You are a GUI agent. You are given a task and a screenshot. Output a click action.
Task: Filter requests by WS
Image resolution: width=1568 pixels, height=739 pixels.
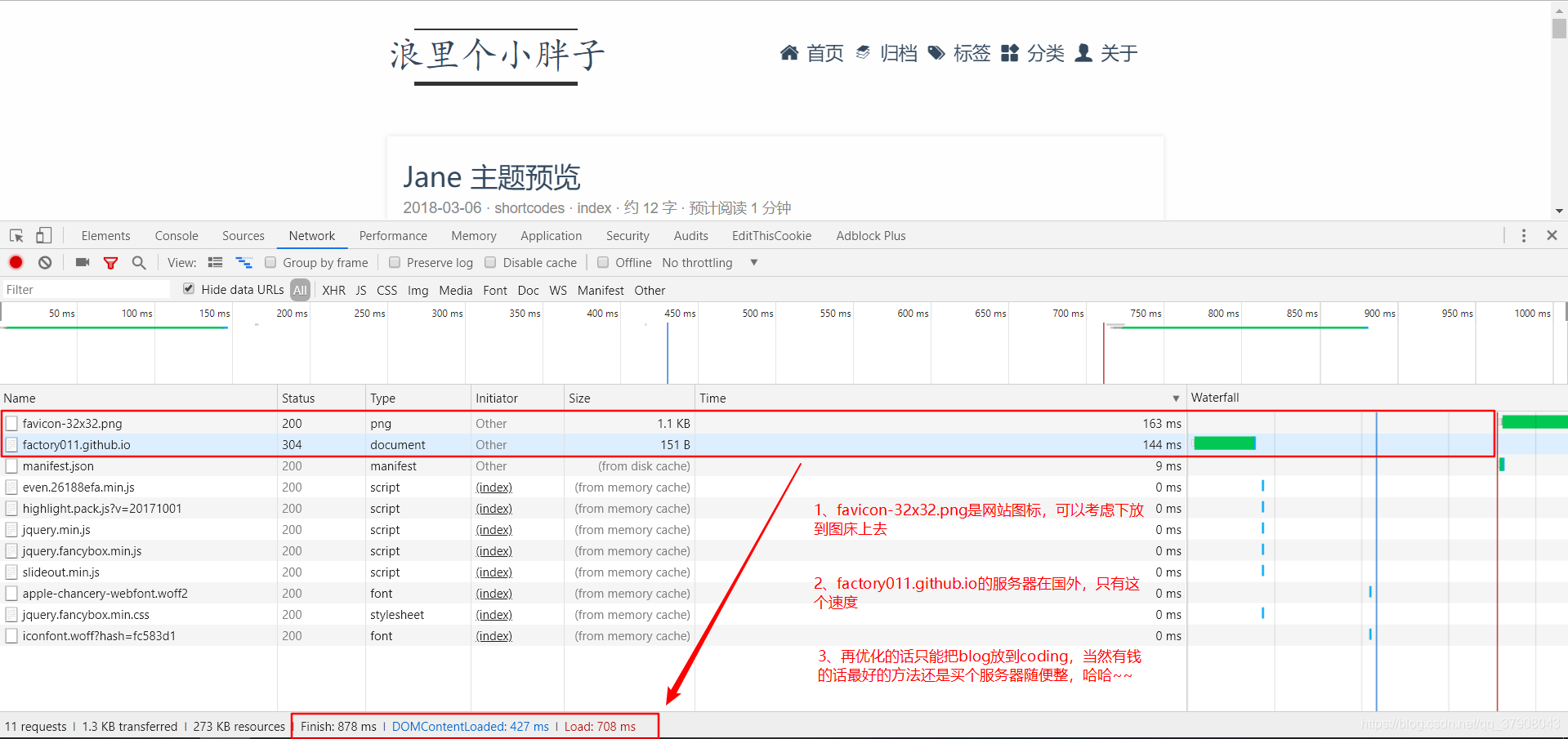(x=558, y=291)
